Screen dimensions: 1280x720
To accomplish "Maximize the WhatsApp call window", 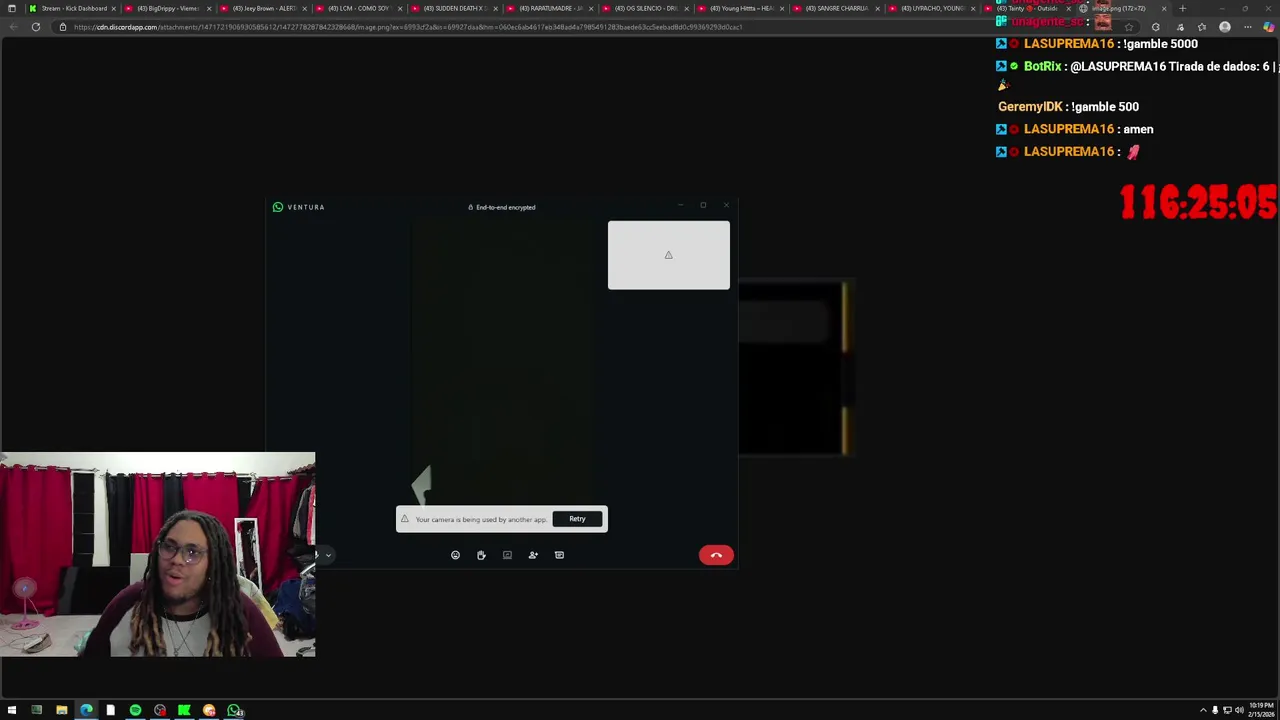I will (703, 205).
